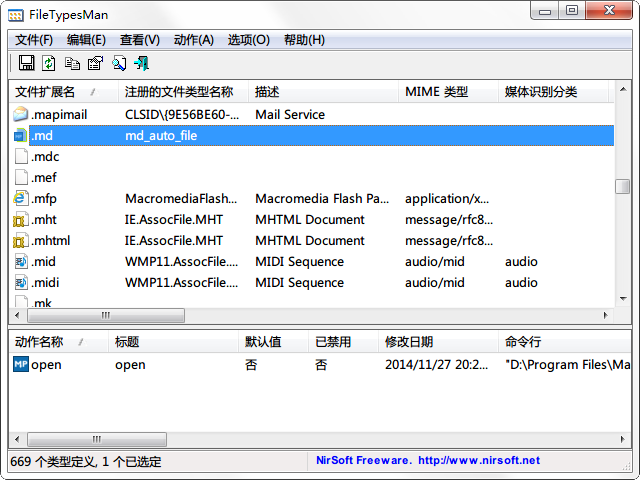Open the 帮助(H) menu

coord(304,40)
